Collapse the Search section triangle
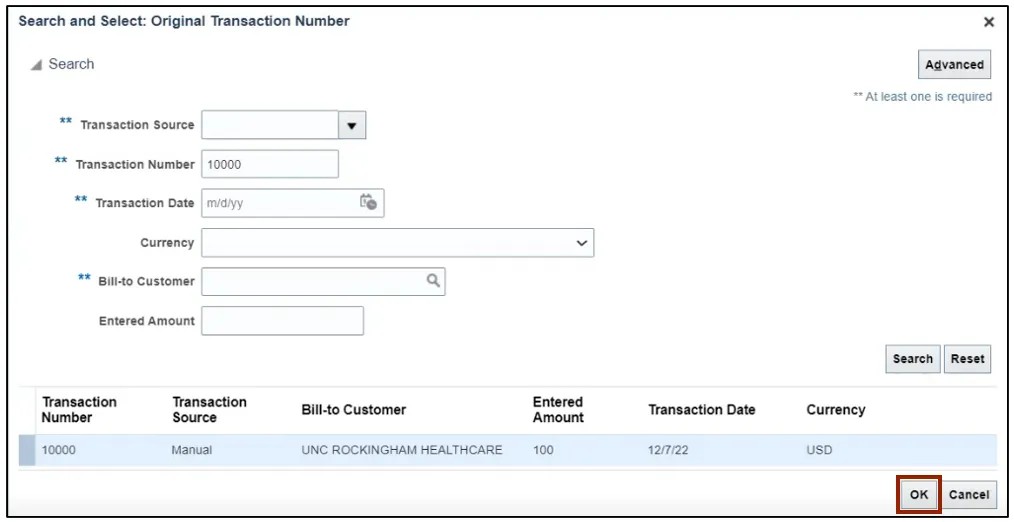 click(37, 65)
